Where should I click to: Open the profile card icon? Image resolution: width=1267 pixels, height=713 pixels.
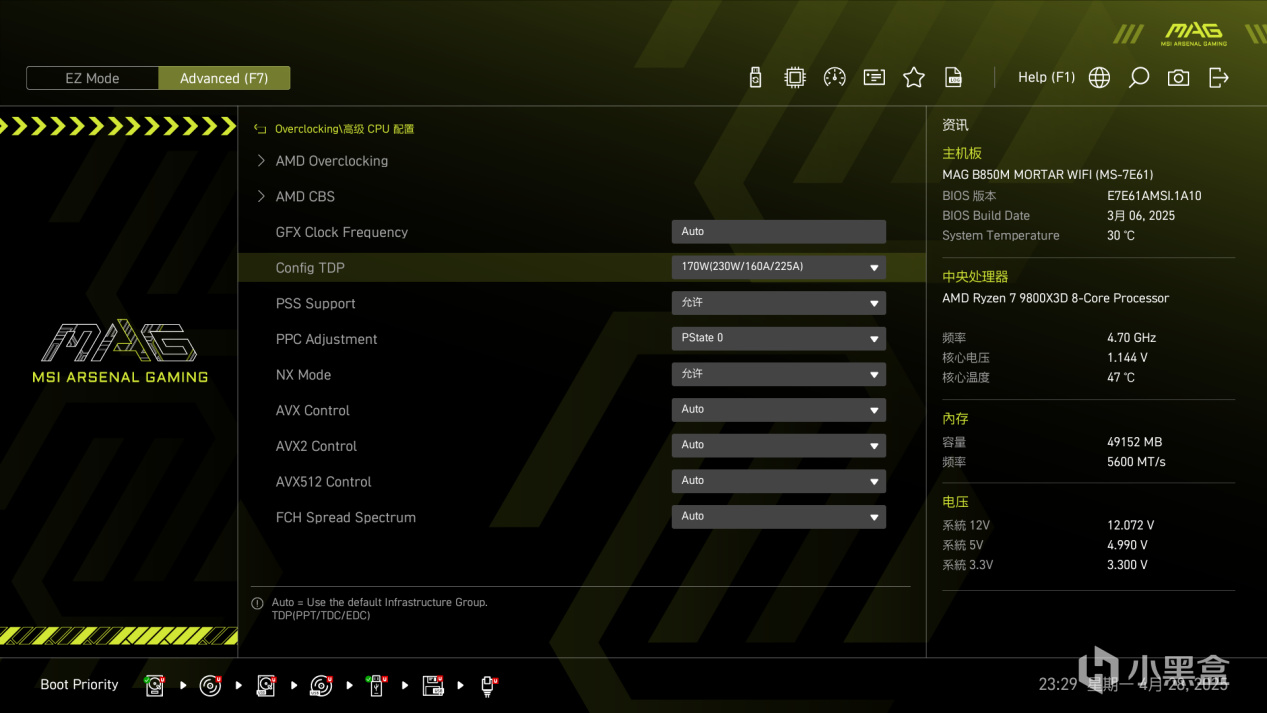875,78
